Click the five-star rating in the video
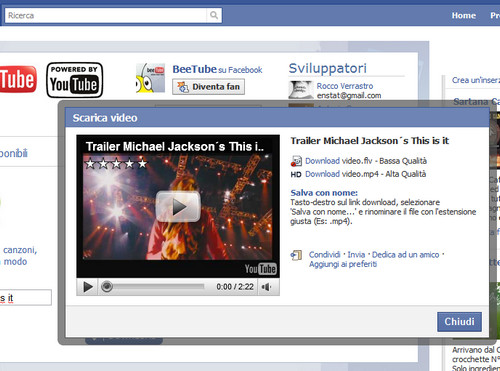500x371 pixels. click(x=116, y=163)
